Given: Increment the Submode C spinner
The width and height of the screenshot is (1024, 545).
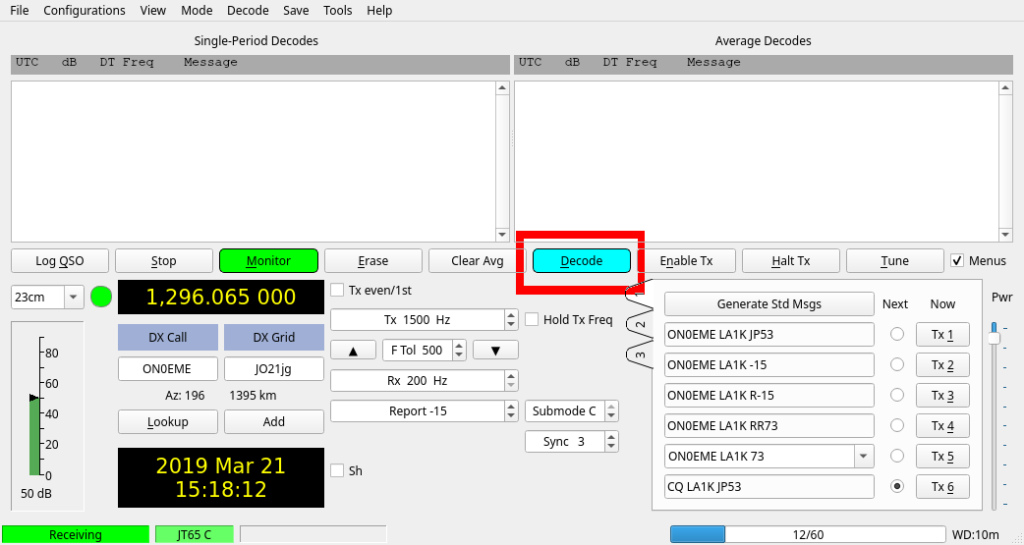Looking at the screenshot, I should pos(611,406).
